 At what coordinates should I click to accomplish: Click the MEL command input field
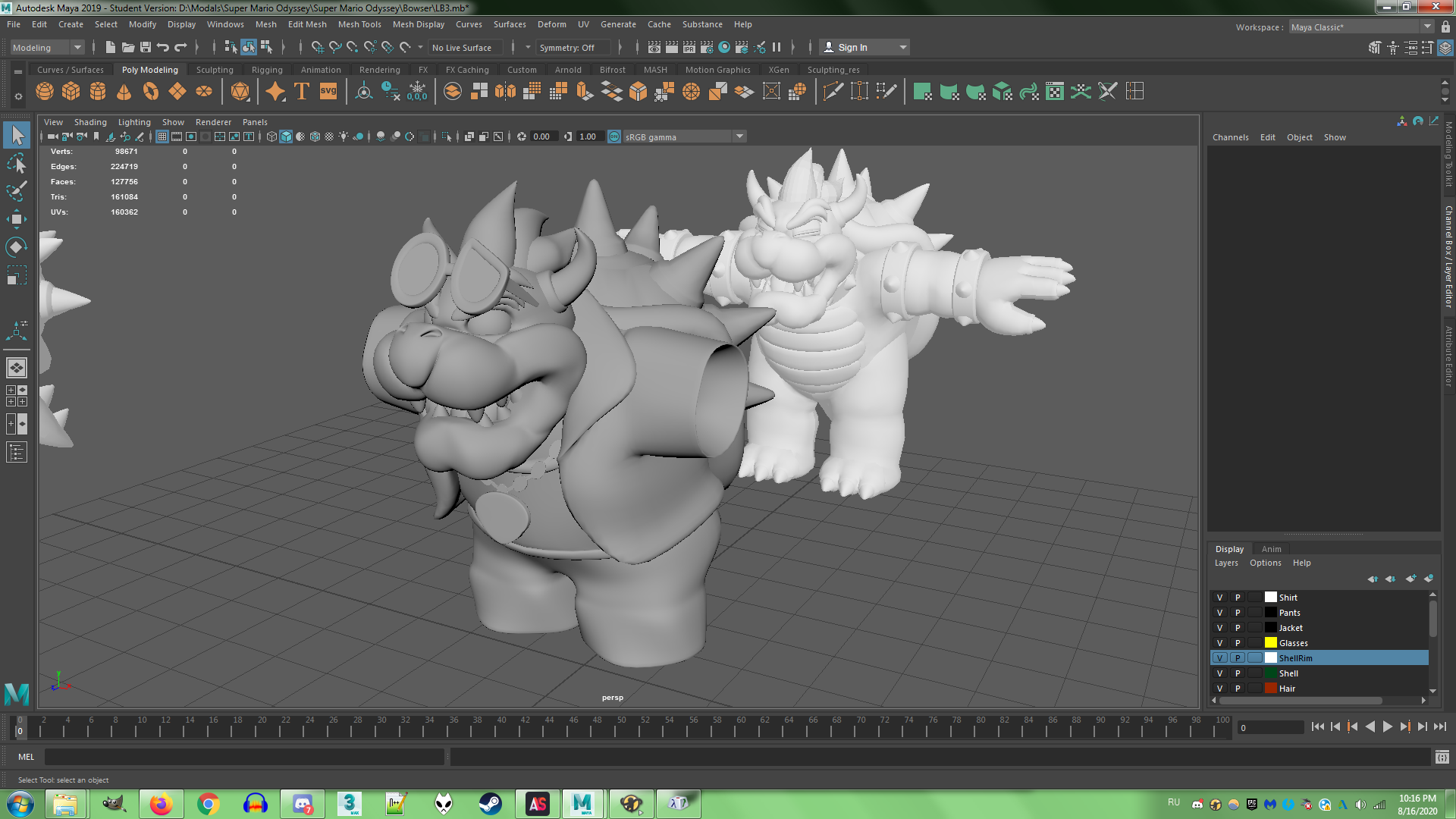(x=244, y=757)
